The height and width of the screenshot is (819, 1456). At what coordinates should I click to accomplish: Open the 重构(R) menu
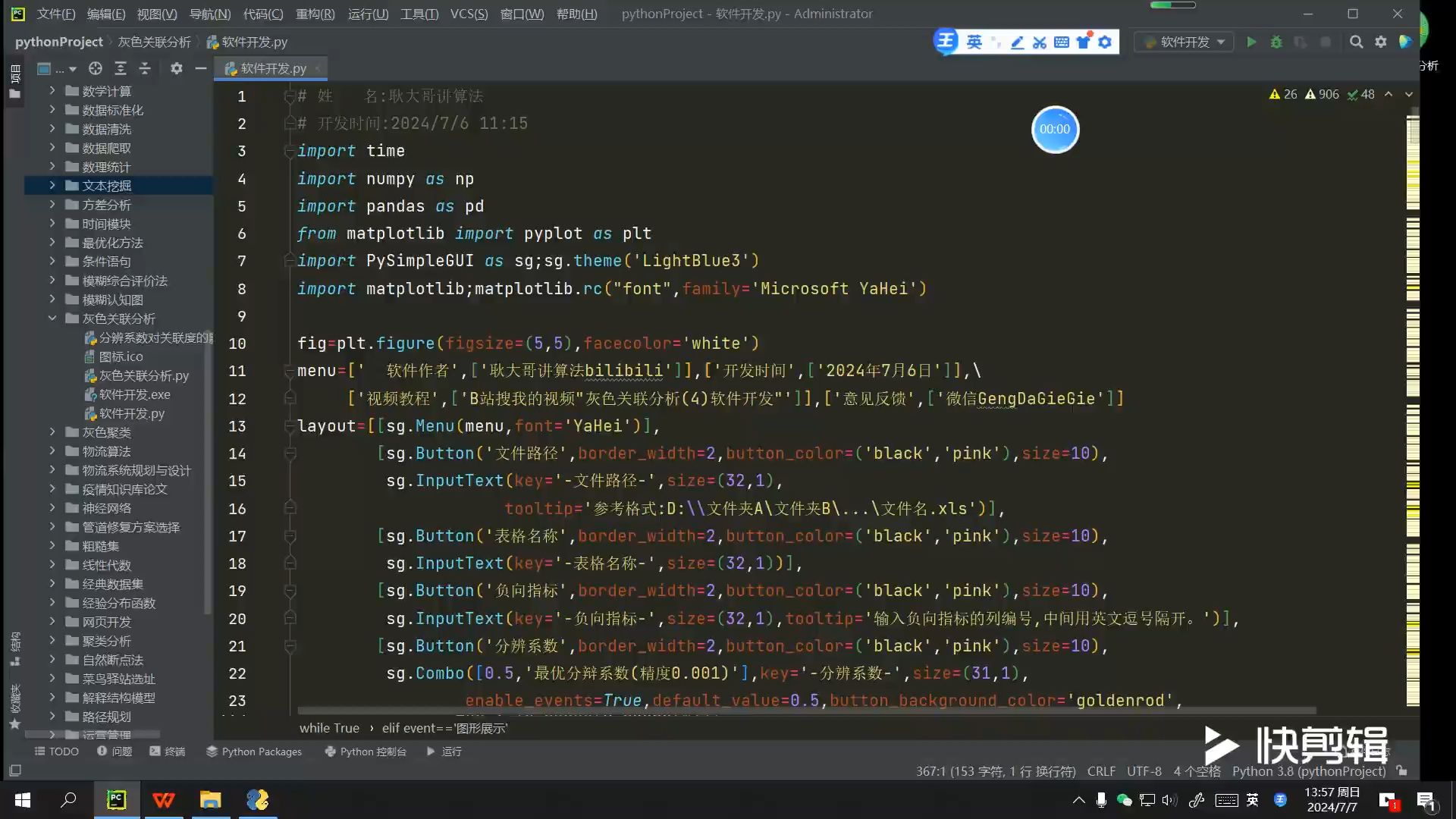click(315, 14)
